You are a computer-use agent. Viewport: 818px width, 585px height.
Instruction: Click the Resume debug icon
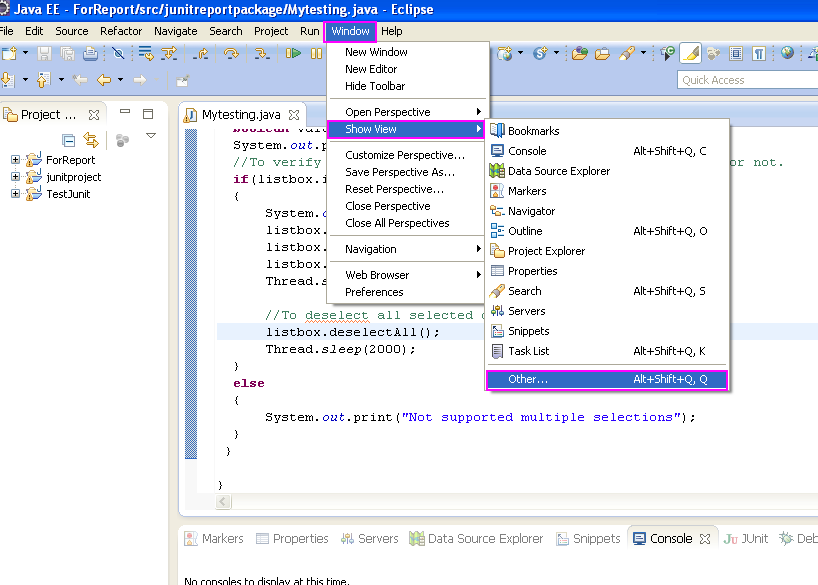tap(293, 53)
